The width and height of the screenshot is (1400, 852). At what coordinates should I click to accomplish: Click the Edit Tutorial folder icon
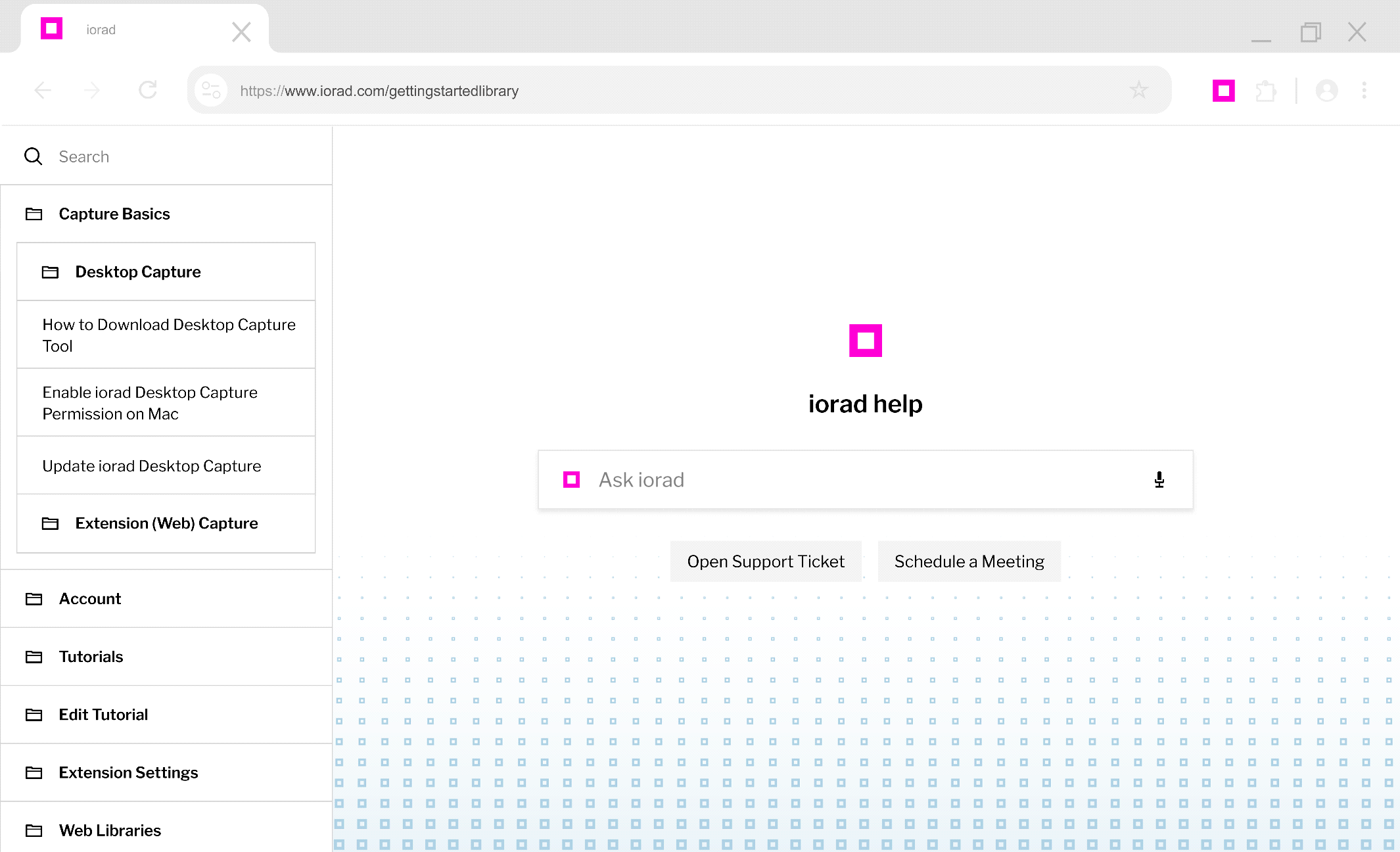(34, 715)
